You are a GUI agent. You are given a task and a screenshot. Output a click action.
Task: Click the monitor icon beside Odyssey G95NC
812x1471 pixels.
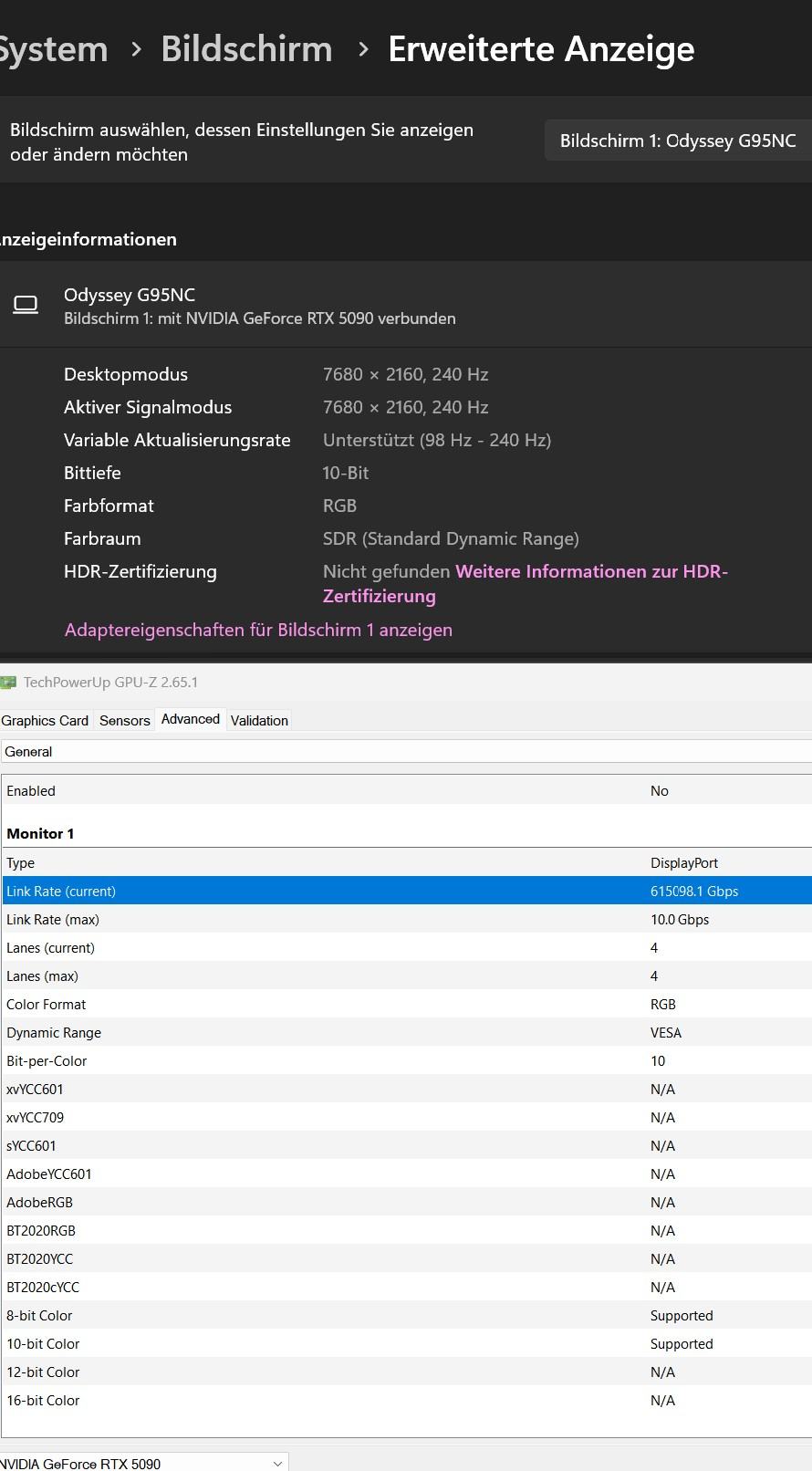click(x=26, y=305)
